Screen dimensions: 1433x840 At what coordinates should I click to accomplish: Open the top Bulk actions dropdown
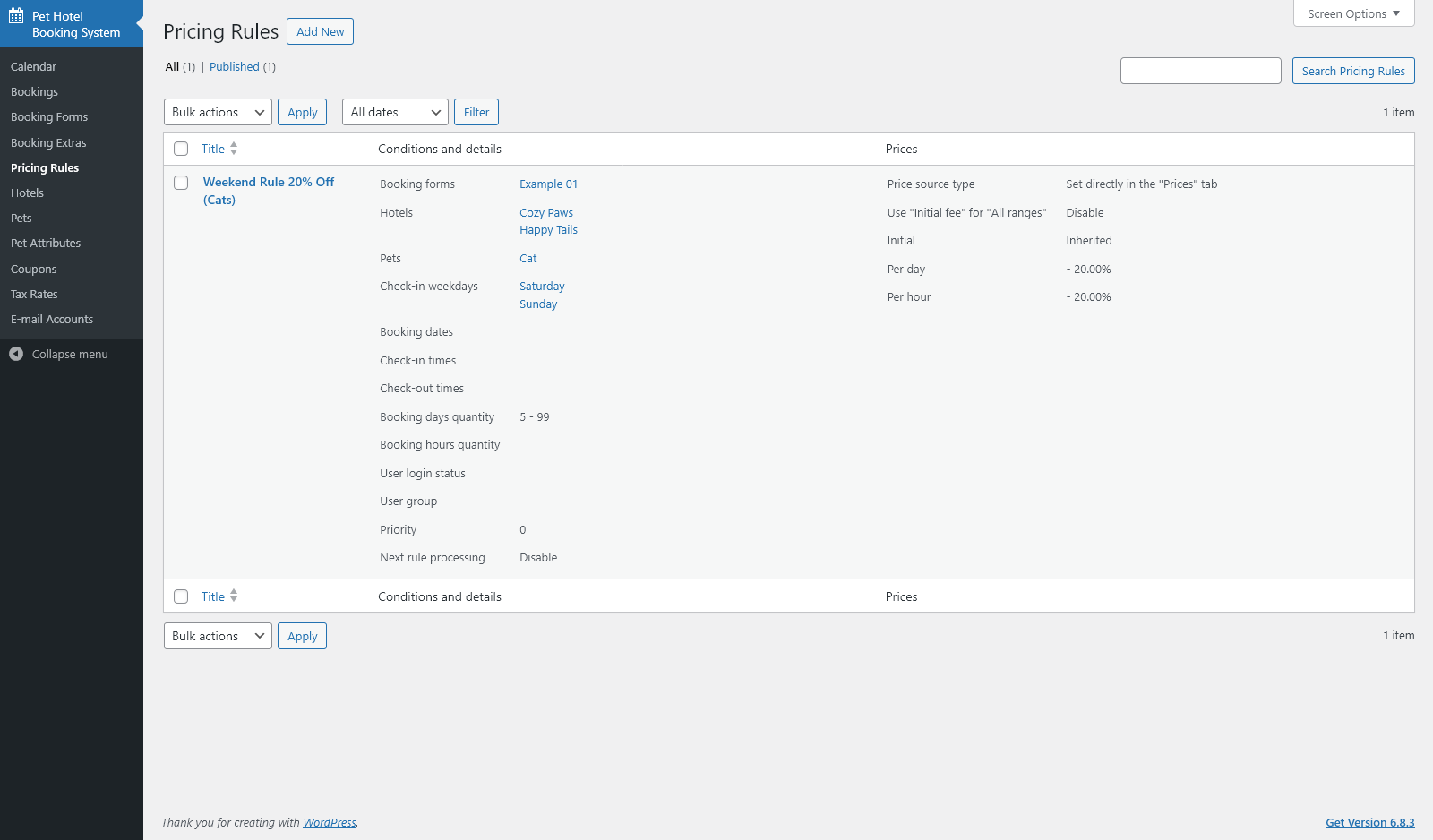tap(218, 112)
